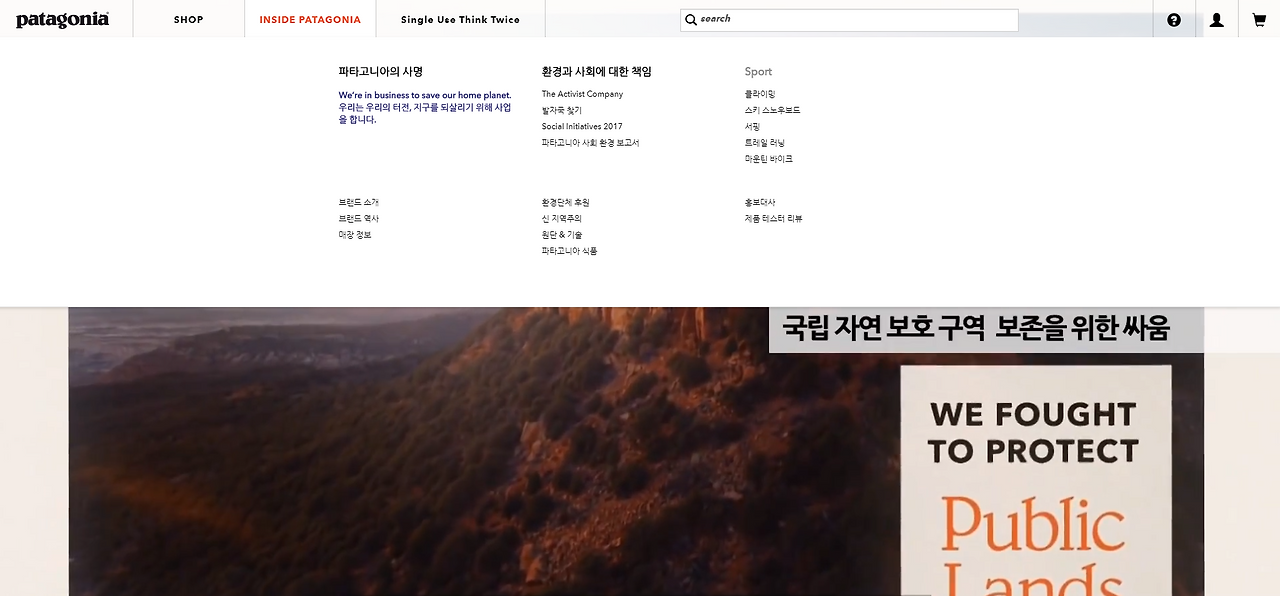The image size is (1280, 596).
Task: Open the 원단 & 기술 link
Action: pos(561,235)
